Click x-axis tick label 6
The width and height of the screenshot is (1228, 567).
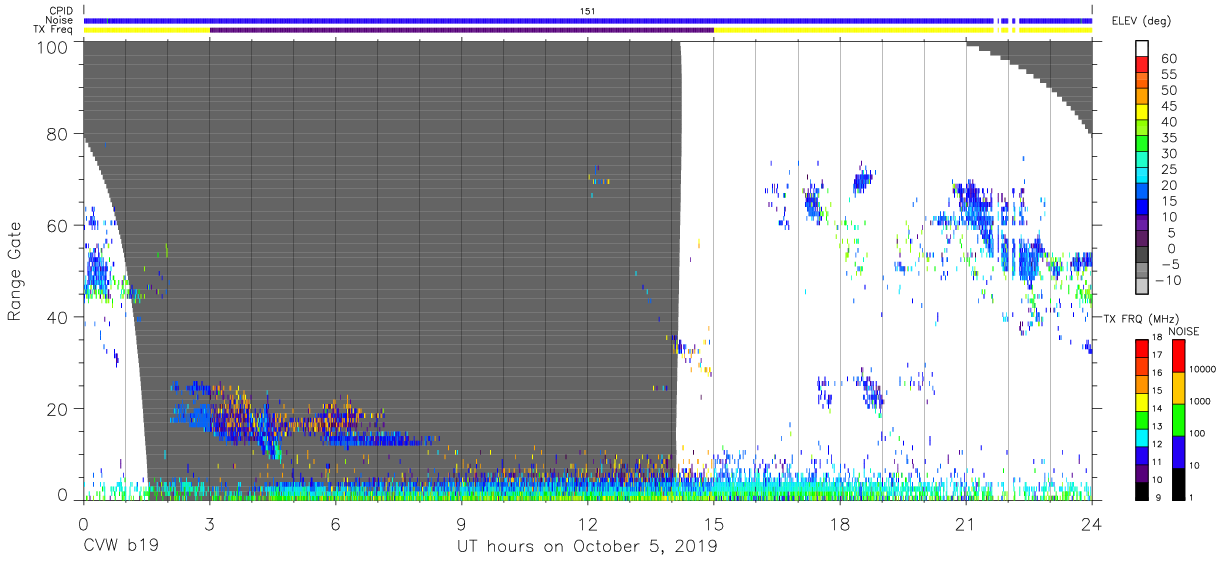click(x=335, y=522)
